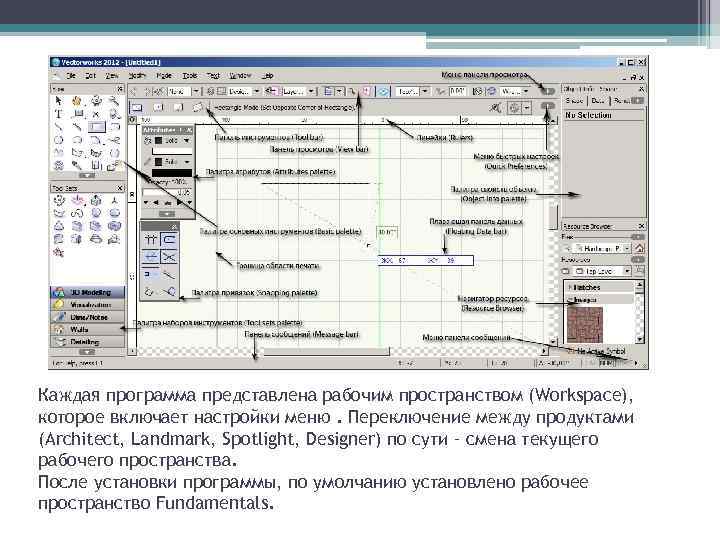Open the Quick Preferences menu pill button
Viewport: 720px width, 540px height.
pyautogui.click(x=548, y=106)
